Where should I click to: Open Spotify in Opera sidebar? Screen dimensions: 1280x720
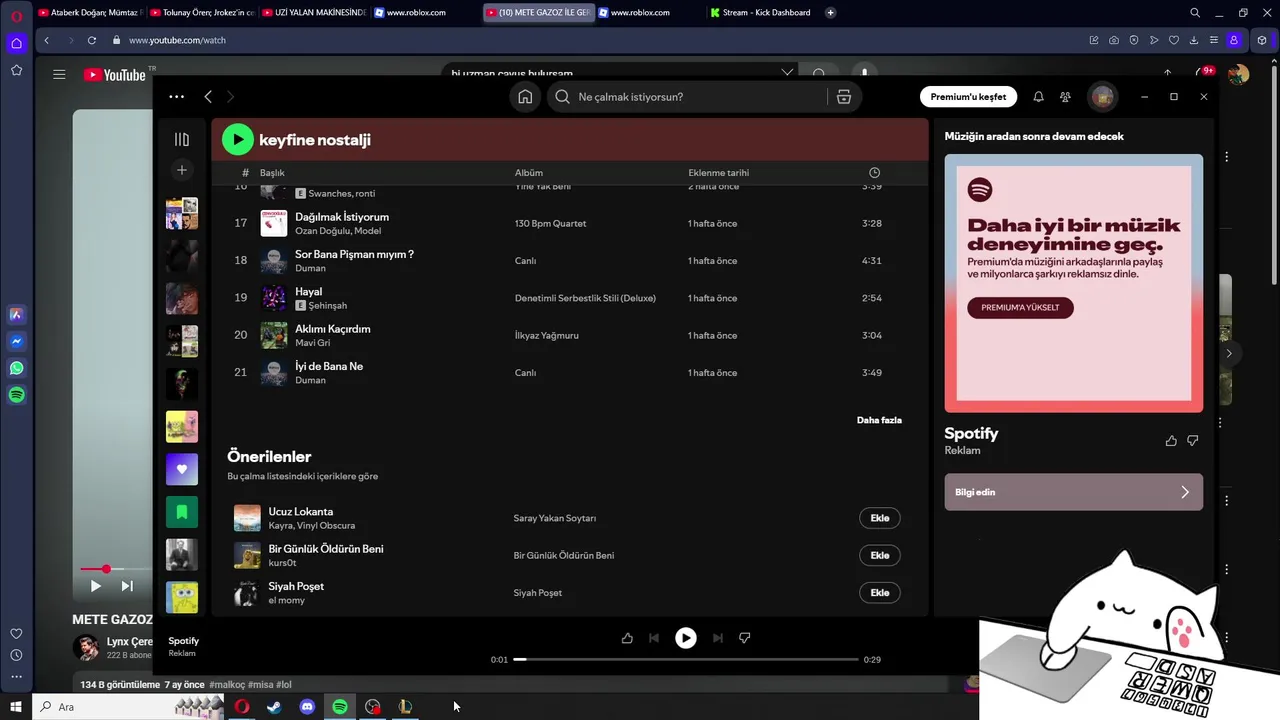point(16,395)
